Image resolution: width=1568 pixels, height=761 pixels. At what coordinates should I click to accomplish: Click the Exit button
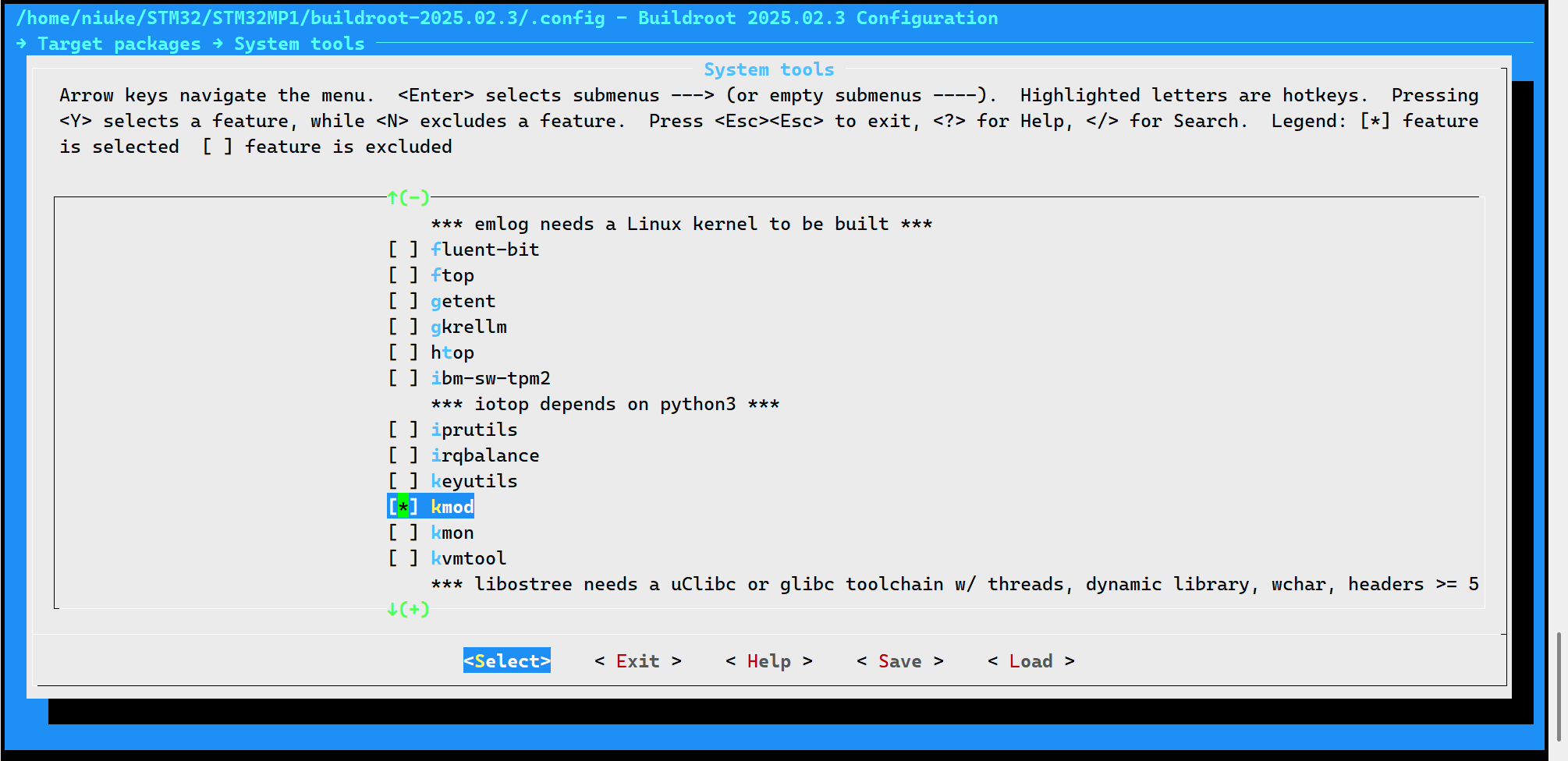click(x=638, y=660)
